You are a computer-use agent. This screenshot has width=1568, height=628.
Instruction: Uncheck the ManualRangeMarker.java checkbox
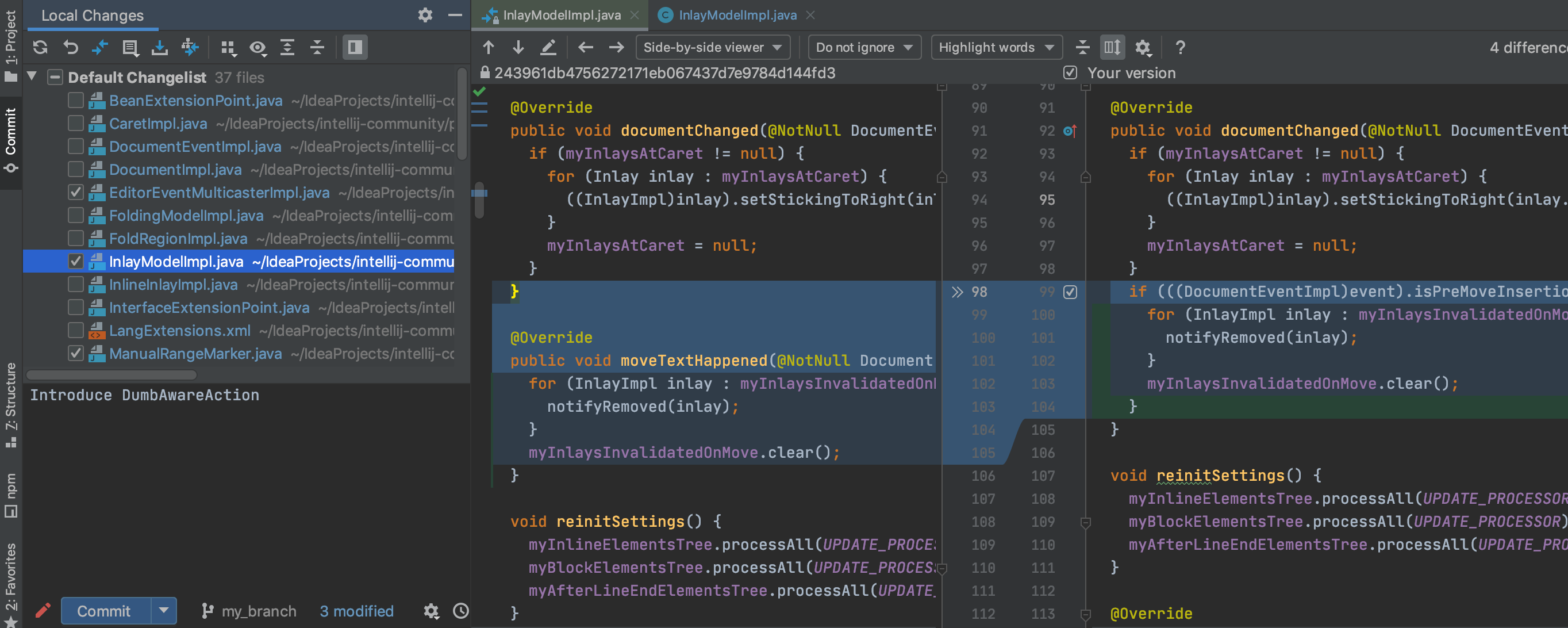click(x=75, y=353)
